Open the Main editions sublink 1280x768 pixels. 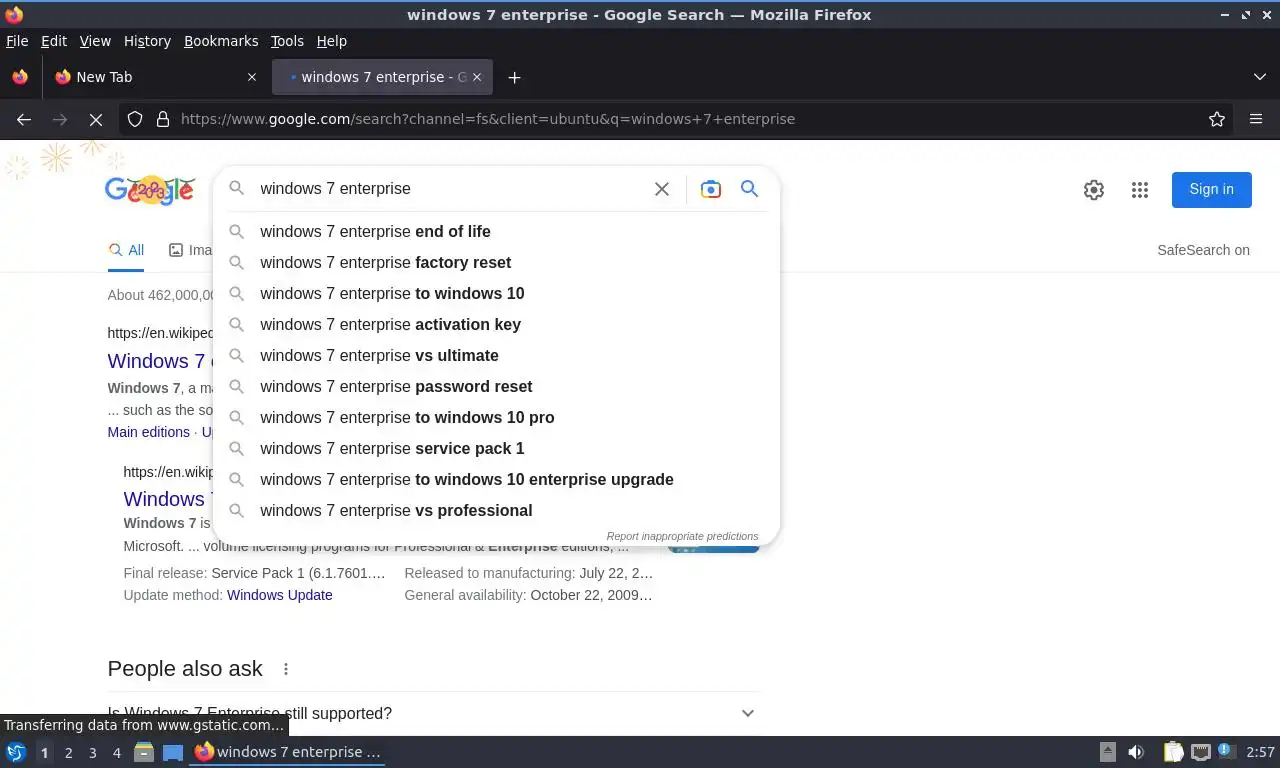(x=148, y=432)
